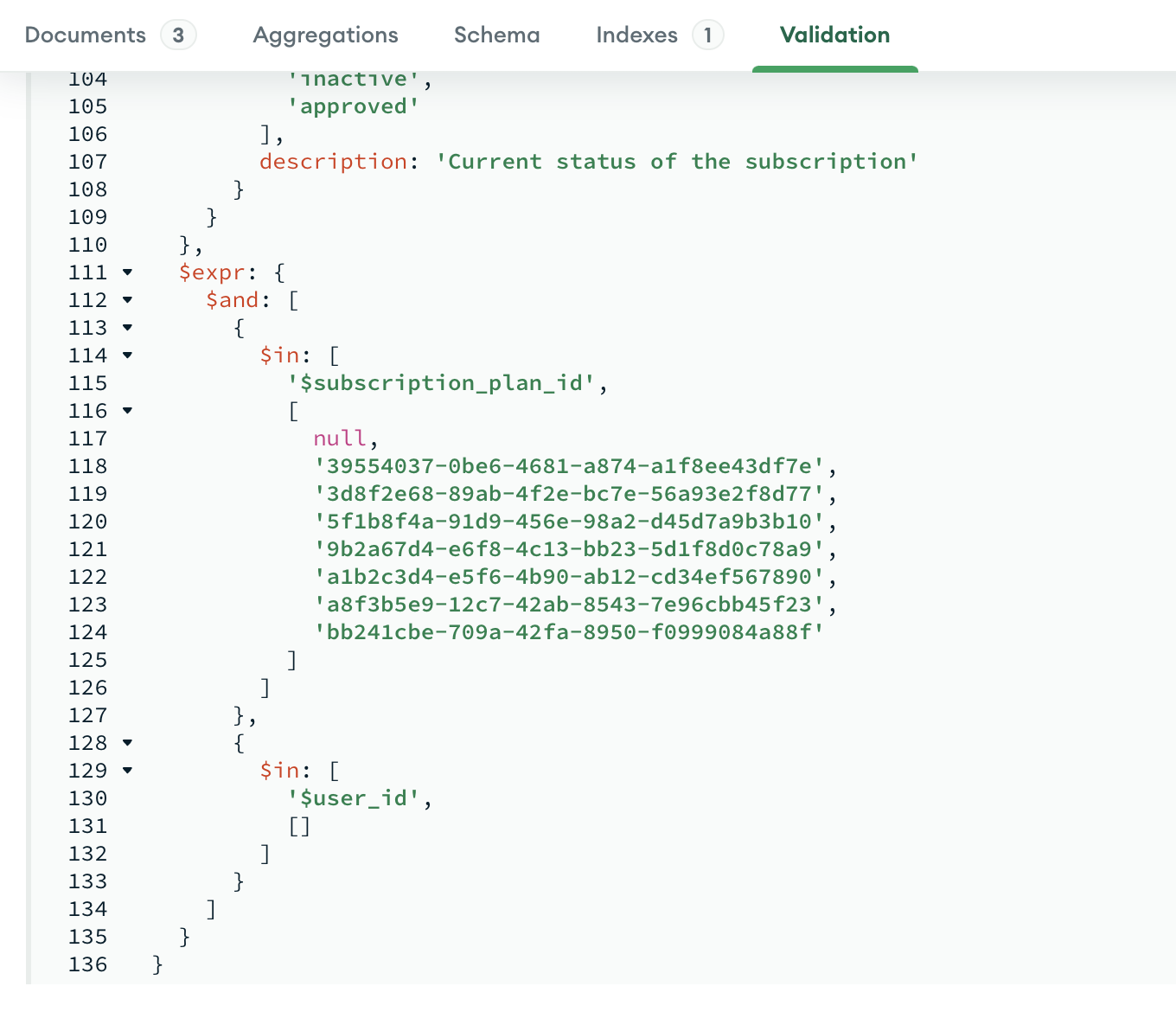The height and width of the screenshot is (1031, 1176).
Task: Fold the second object at line 128
Action: 128,743
